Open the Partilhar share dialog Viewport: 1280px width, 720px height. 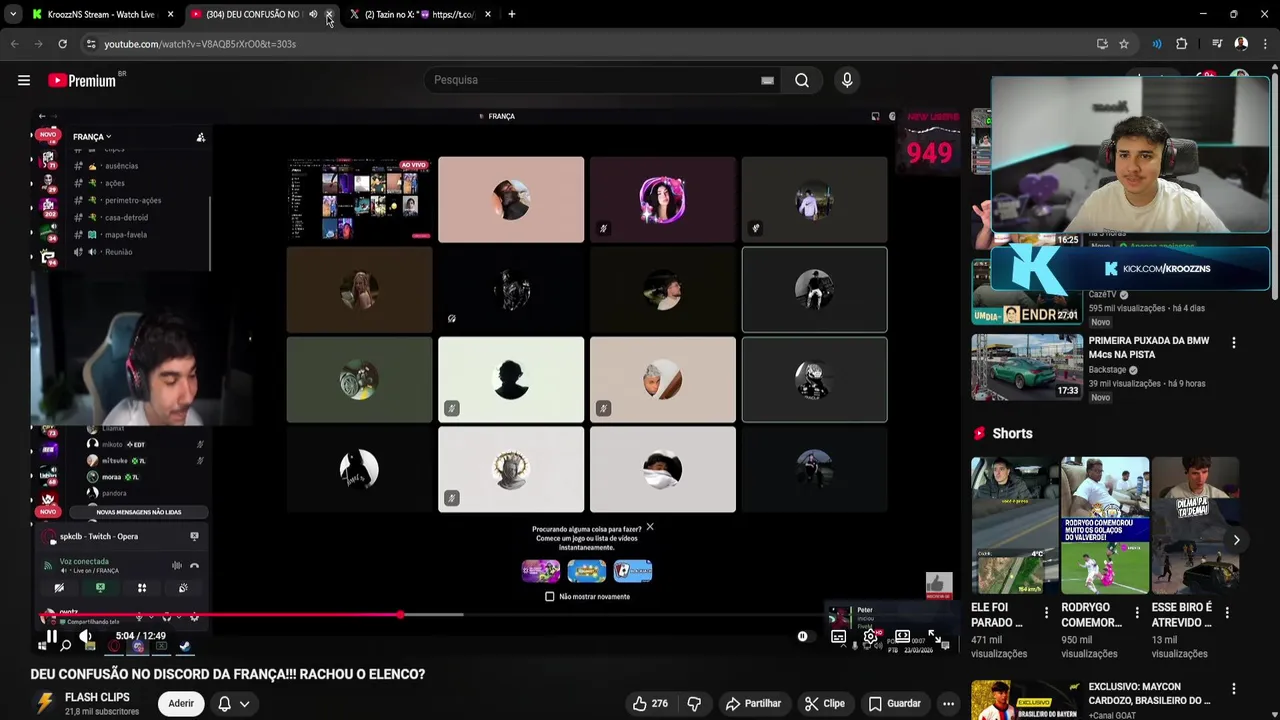[x=752, y=703]
